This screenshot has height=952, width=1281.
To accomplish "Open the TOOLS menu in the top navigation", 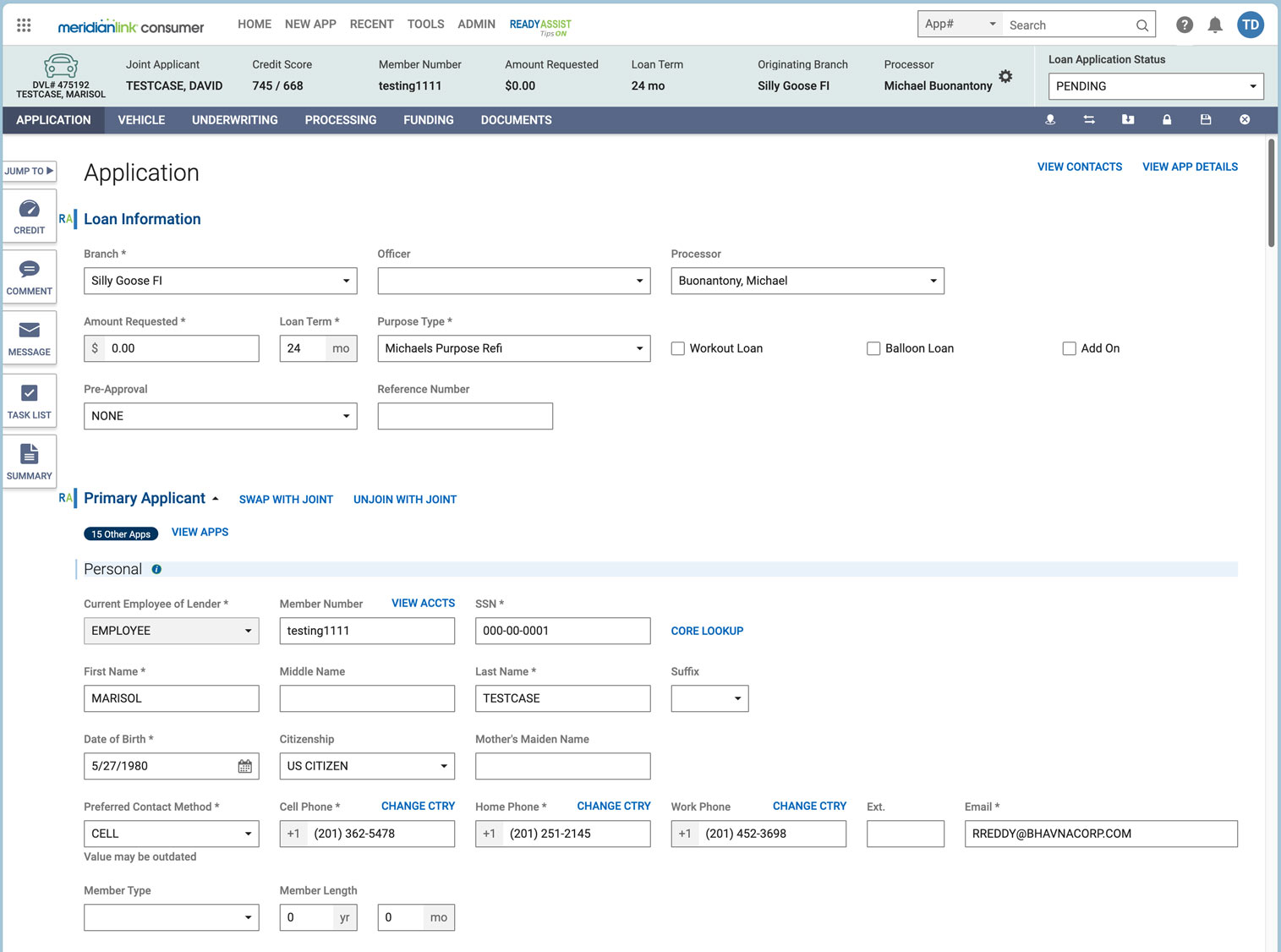I will point(425,24).
